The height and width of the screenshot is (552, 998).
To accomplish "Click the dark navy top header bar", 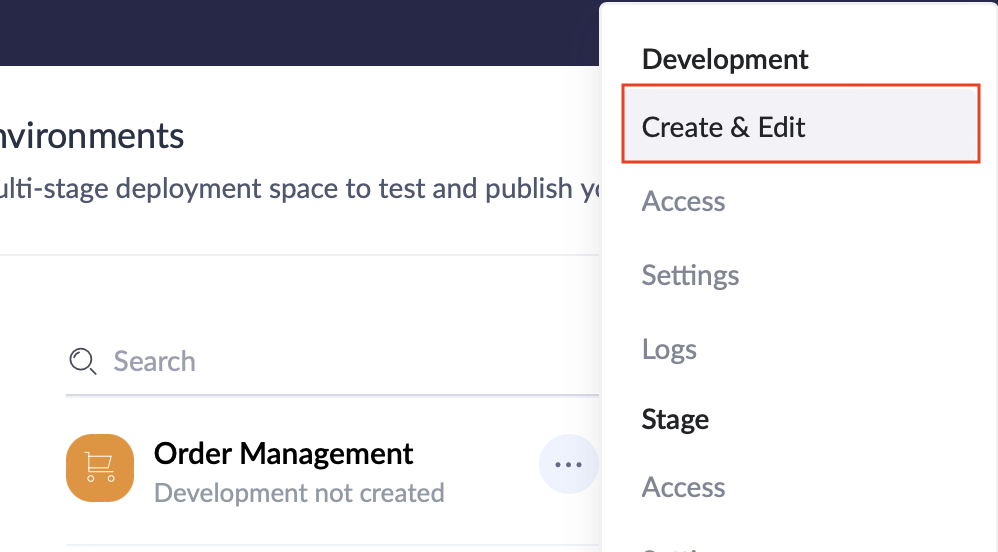I will pyautogui.click(x=300, y=32).
